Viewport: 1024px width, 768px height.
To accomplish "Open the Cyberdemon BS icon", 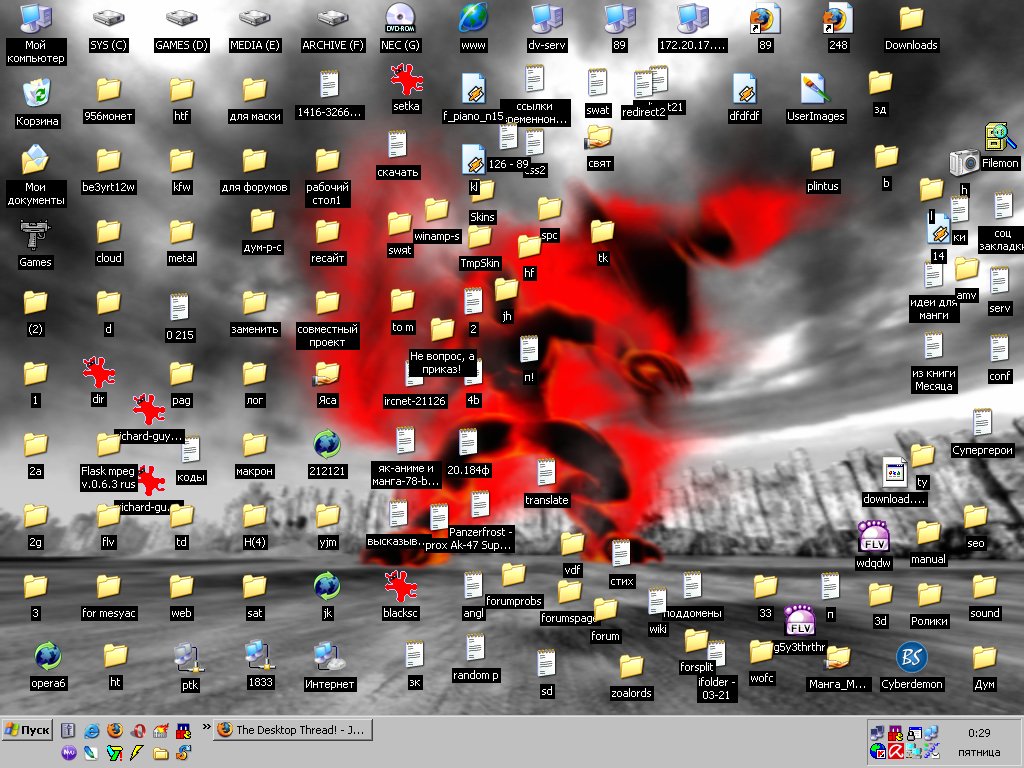I will (912, 666).
